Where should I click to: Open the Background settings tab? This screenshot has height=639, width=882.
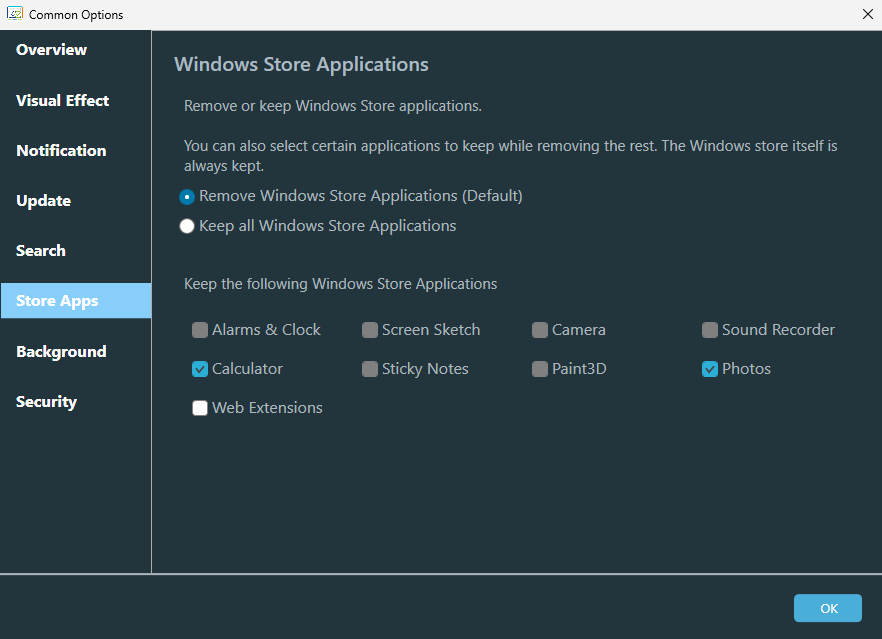(x=61, y=352)
